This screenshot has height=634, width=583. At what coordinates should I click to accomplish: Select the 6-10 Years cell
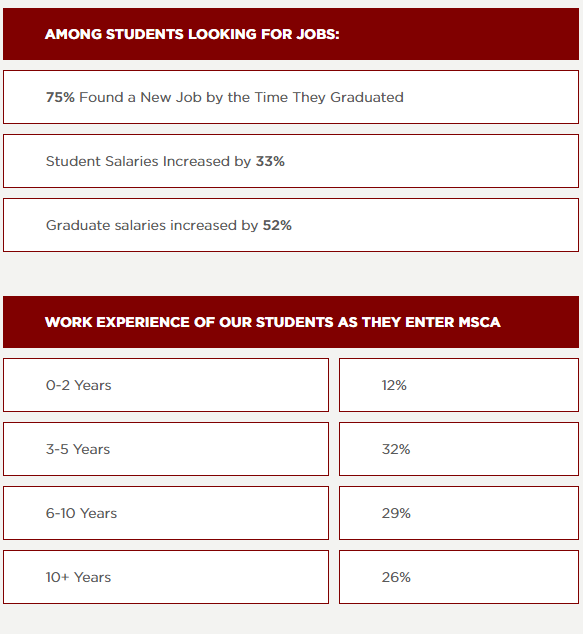(x=166, y=513)
